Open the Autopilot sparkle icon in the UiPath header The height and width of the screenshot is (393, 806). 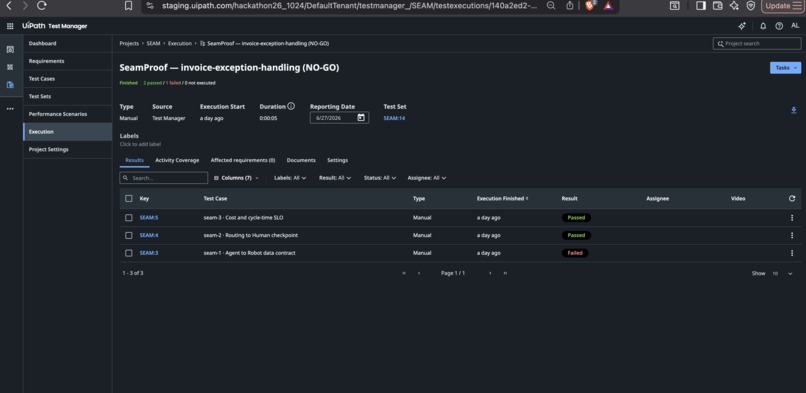tap(741, 26)
